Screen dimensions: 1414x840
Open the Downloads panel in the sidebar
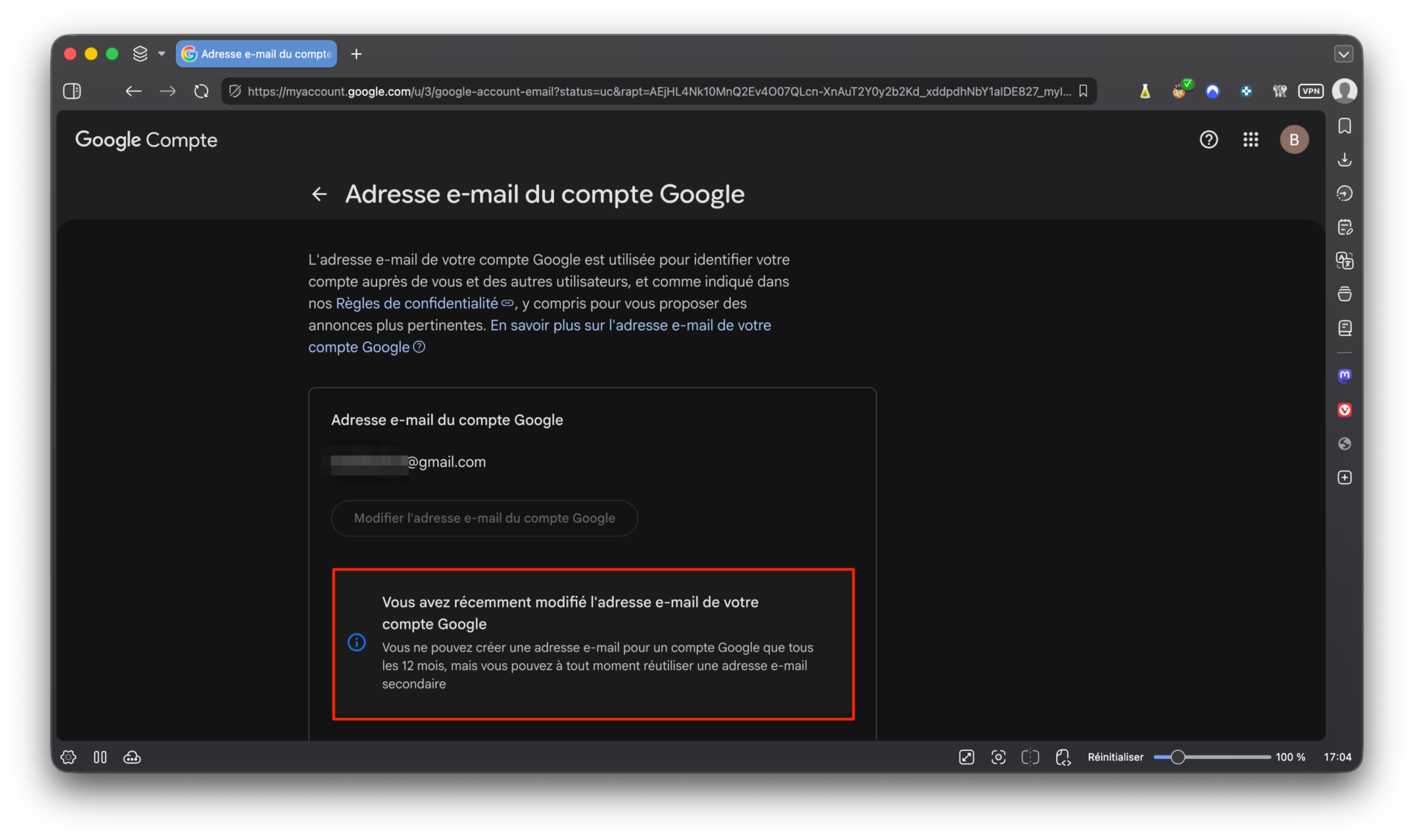click(x=1345, y=160)
